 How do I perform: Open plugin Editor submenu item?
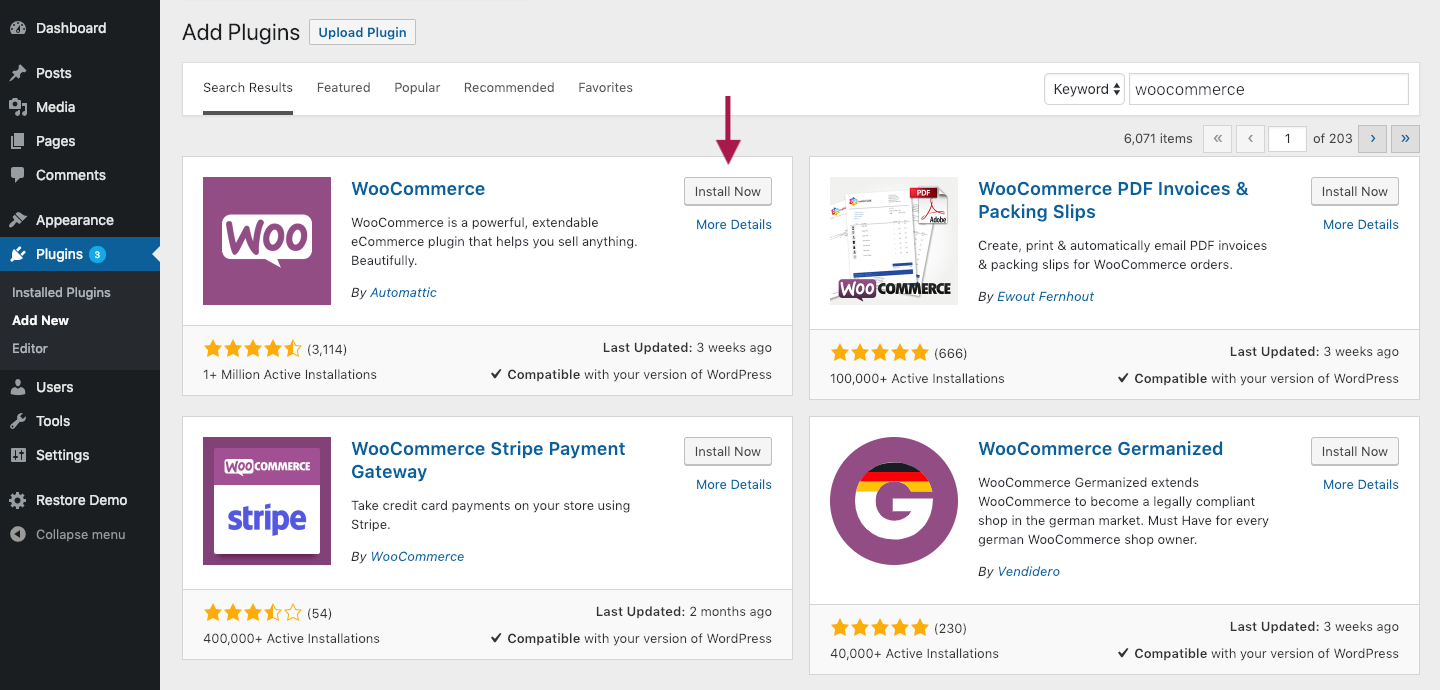[30, 349]
